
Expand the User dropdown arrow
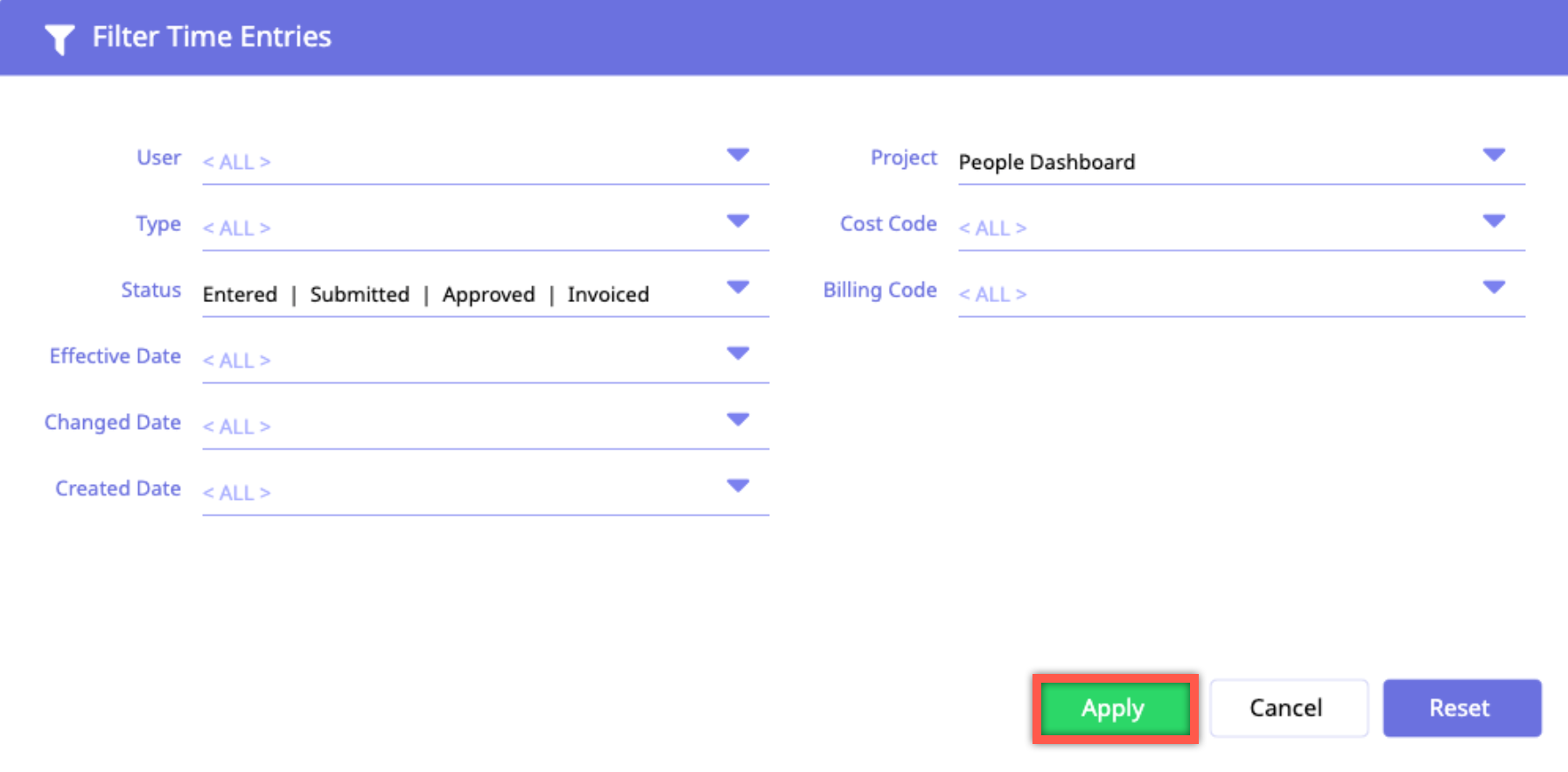pos(738,156)
